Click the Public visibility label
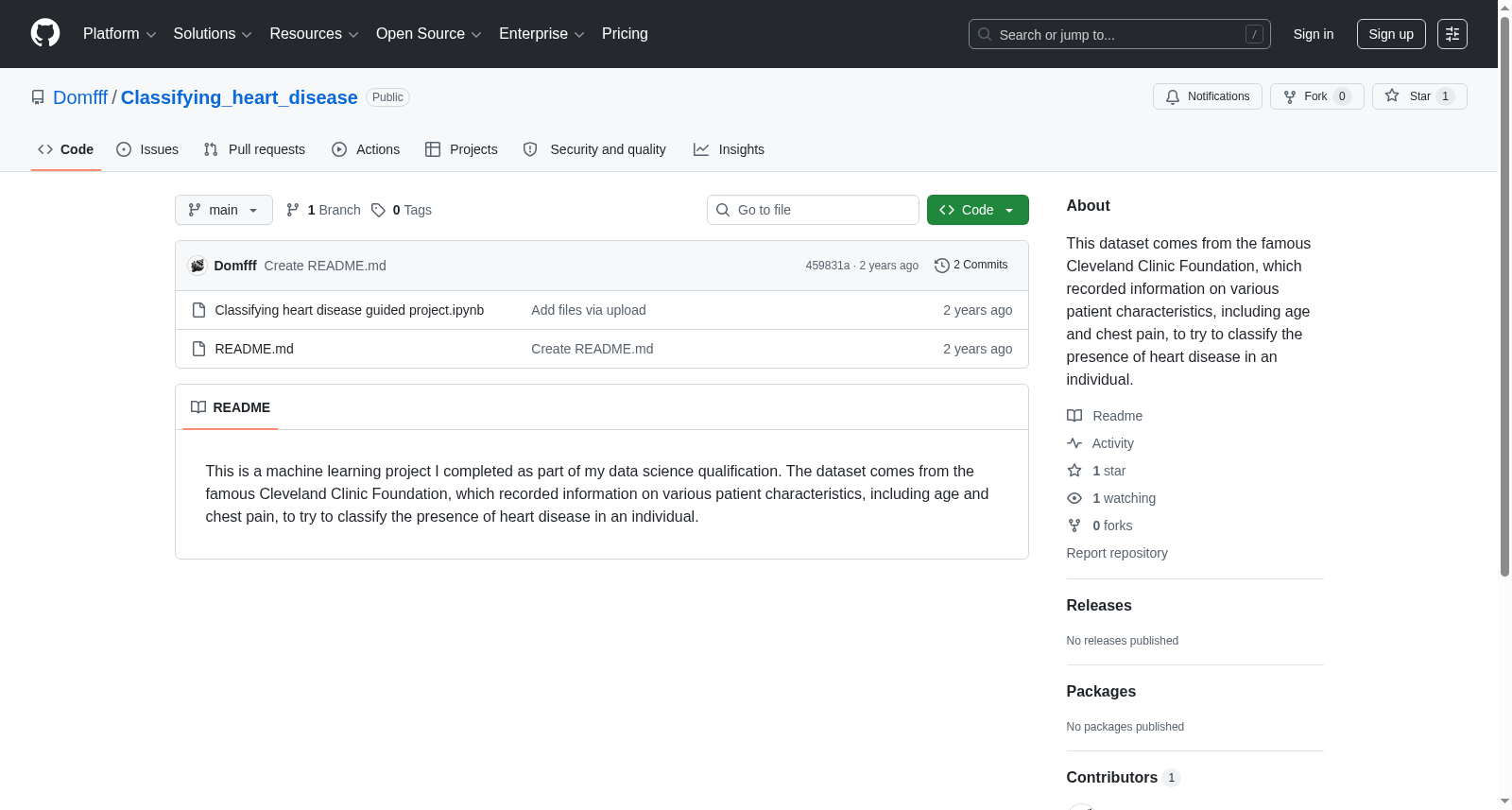This screenshot has width=1512, height=810. point(387,97)
